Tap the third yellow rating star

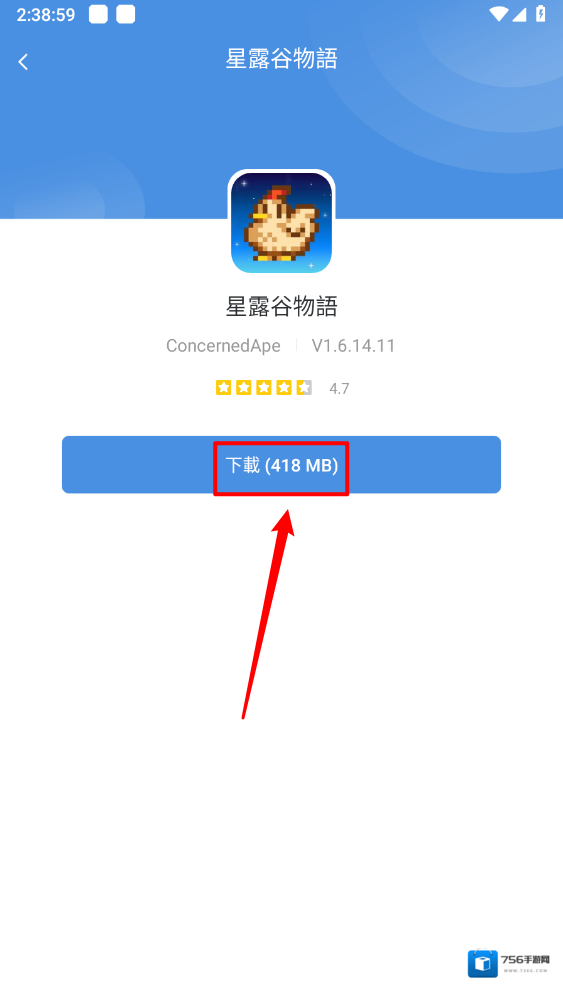point(264,387)
